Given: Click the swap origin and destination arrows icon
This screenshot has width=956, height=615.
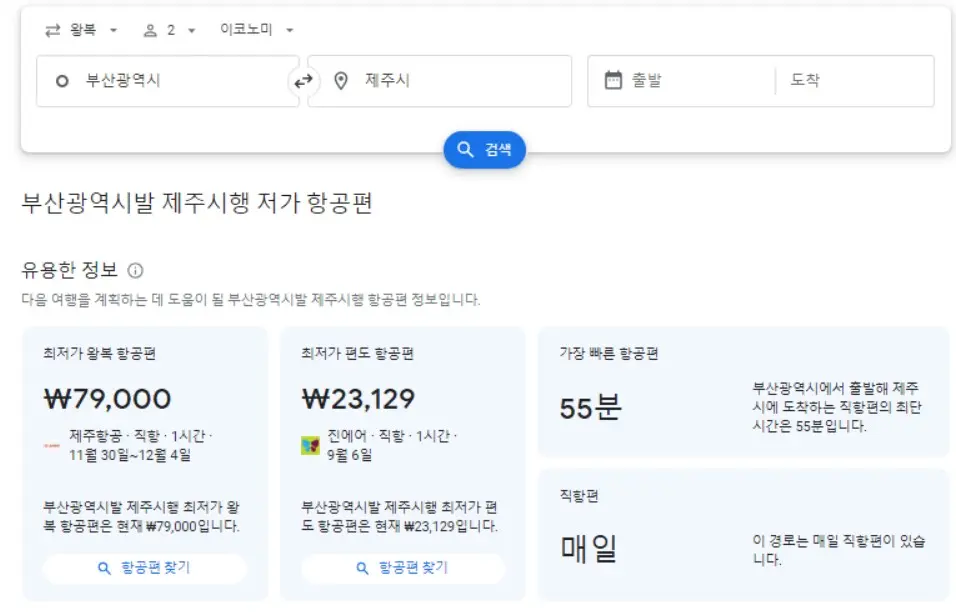Looking at the screenshot, I should coord(301,81).
